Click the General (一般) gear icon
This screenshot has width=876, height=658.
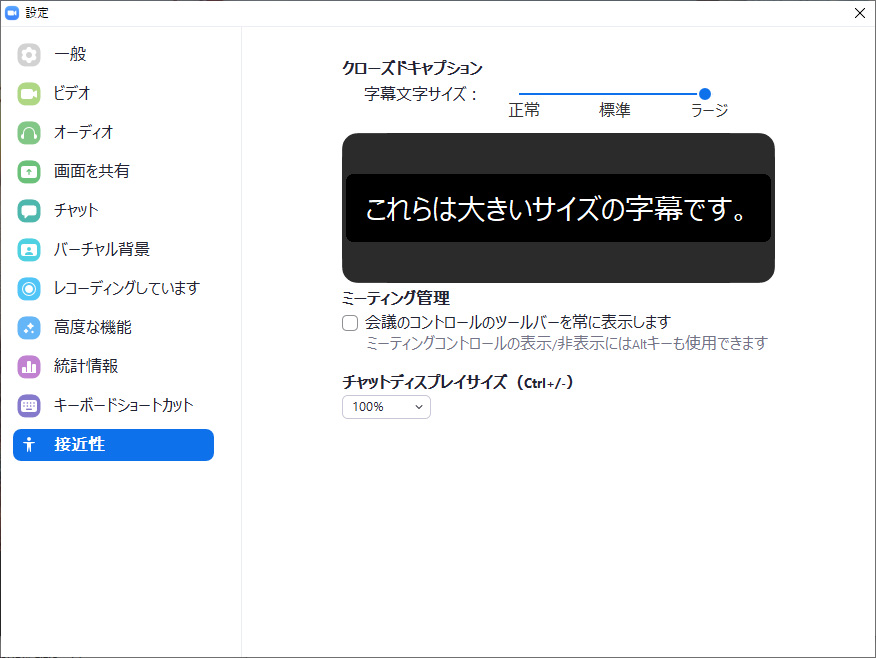click(x=29, y=55)
